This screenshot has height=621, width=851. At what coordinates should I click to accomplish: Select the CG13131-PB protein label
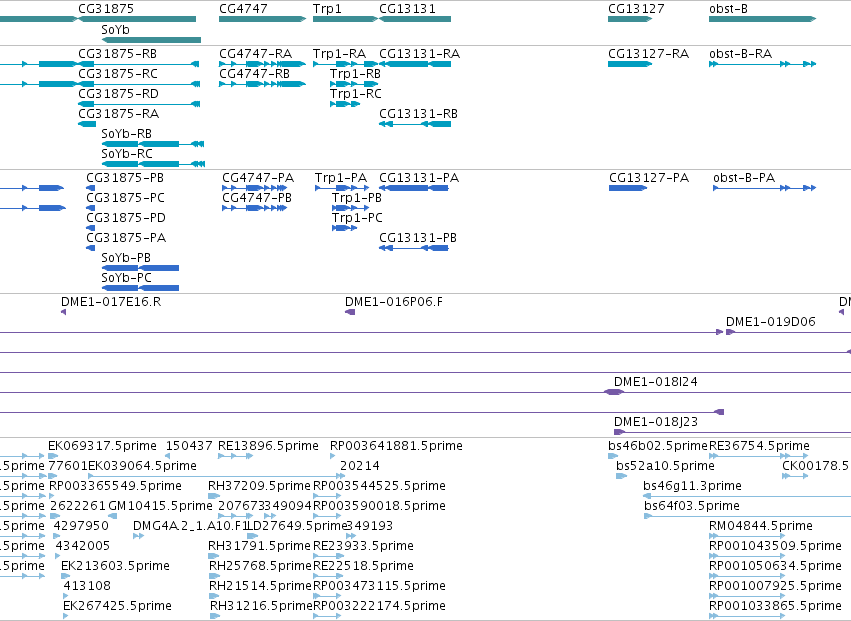[x=418, y=238]
